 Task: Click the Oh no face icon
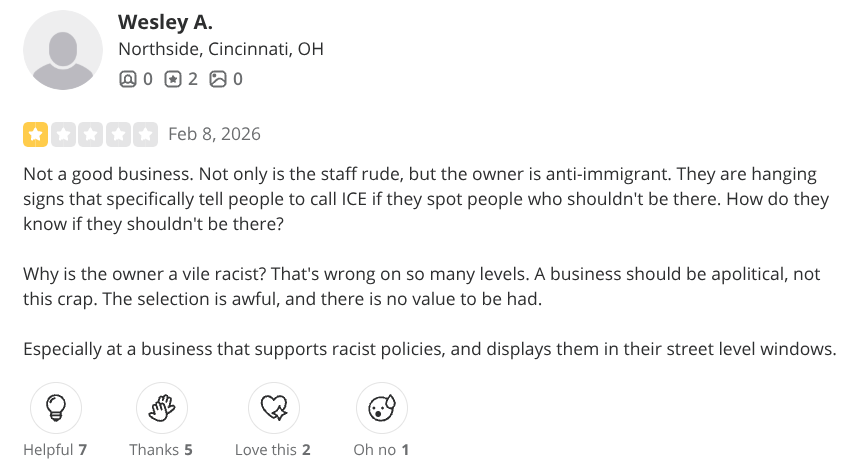pos(381,408)
